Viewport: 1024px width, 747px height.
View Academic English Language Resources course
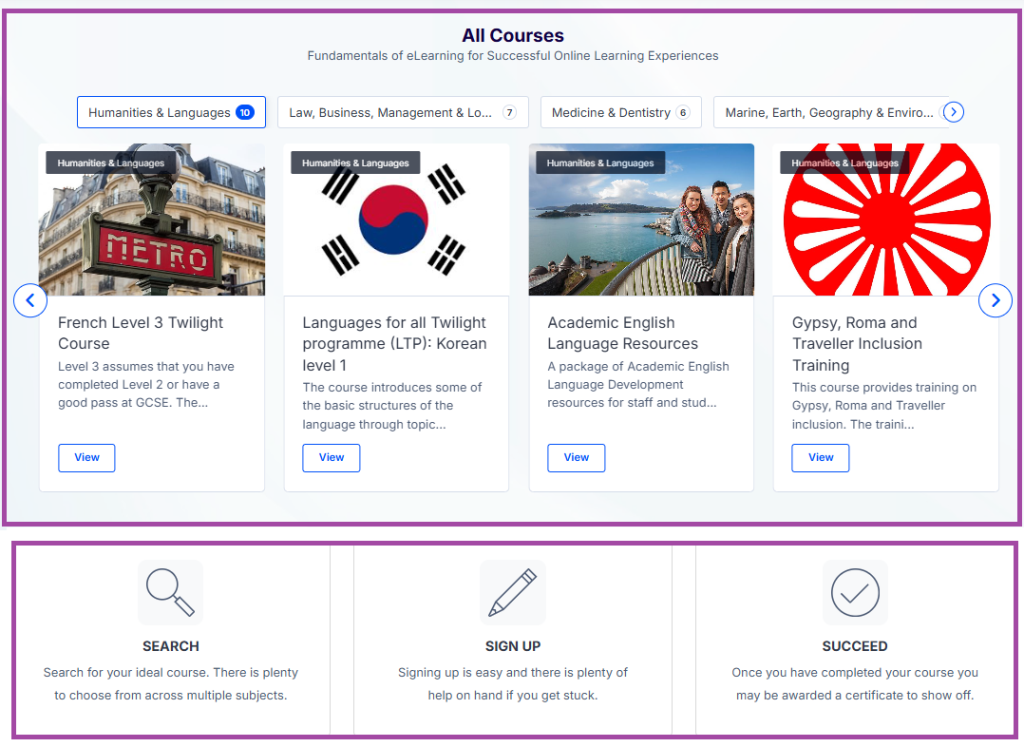pos(576,458)
